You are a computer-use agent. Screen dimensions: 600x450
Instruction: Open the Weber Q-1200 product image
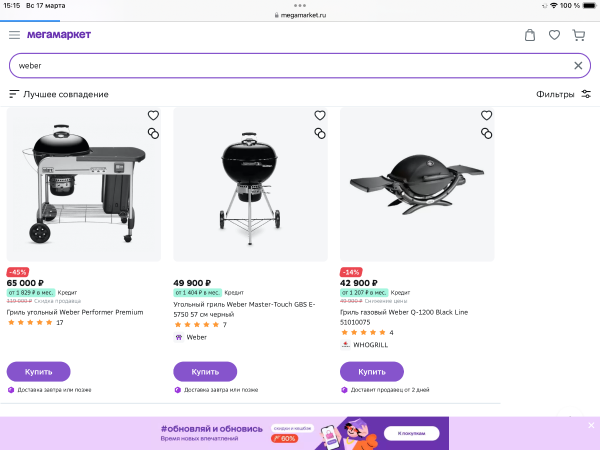click(416, 185)
